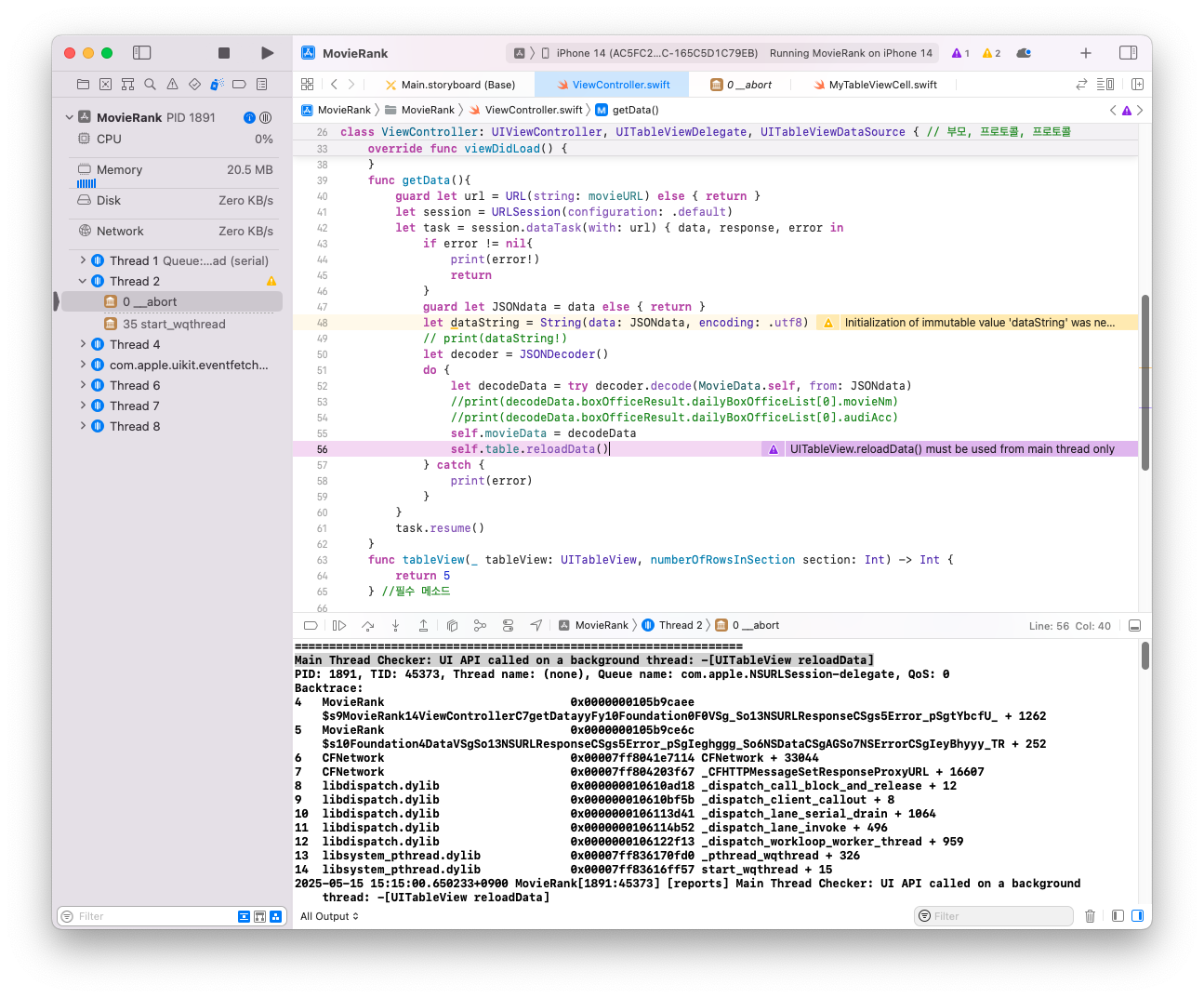Open Debug Memory Graph
The width and height of the screenshot is (1204, 998).
click(480, 625)
